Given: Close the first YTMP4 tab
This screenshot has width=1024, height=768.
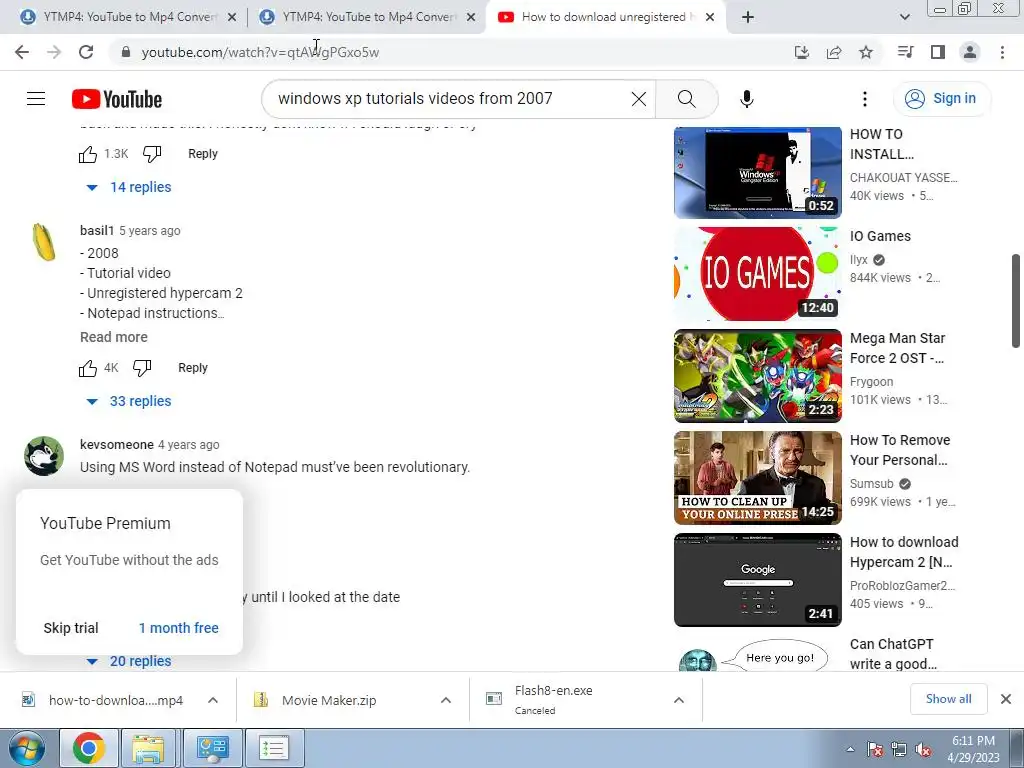Looking at the screenshot, I should [x=232, y=17].
